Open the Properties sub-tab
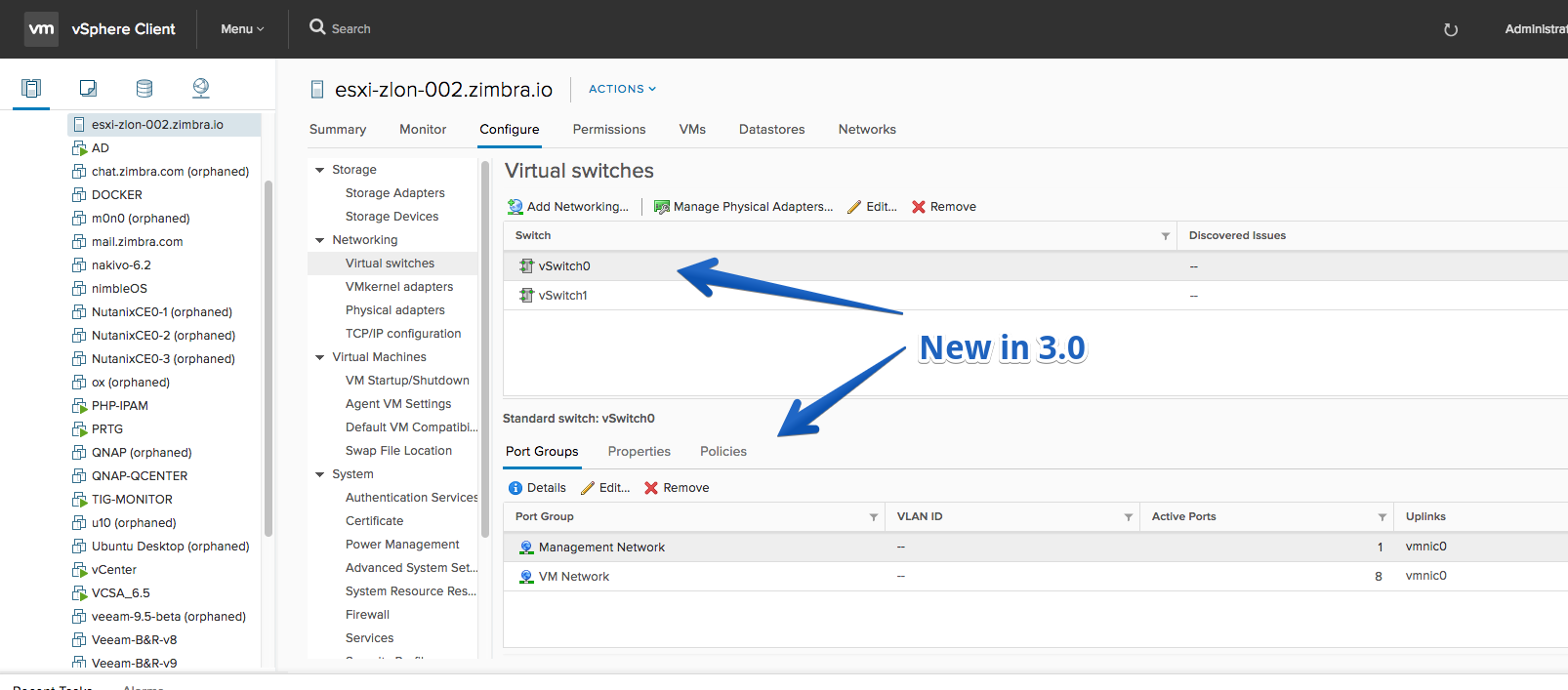Image resolution: width=1568 pixels, height=690 pixels. tap(640, 451)
